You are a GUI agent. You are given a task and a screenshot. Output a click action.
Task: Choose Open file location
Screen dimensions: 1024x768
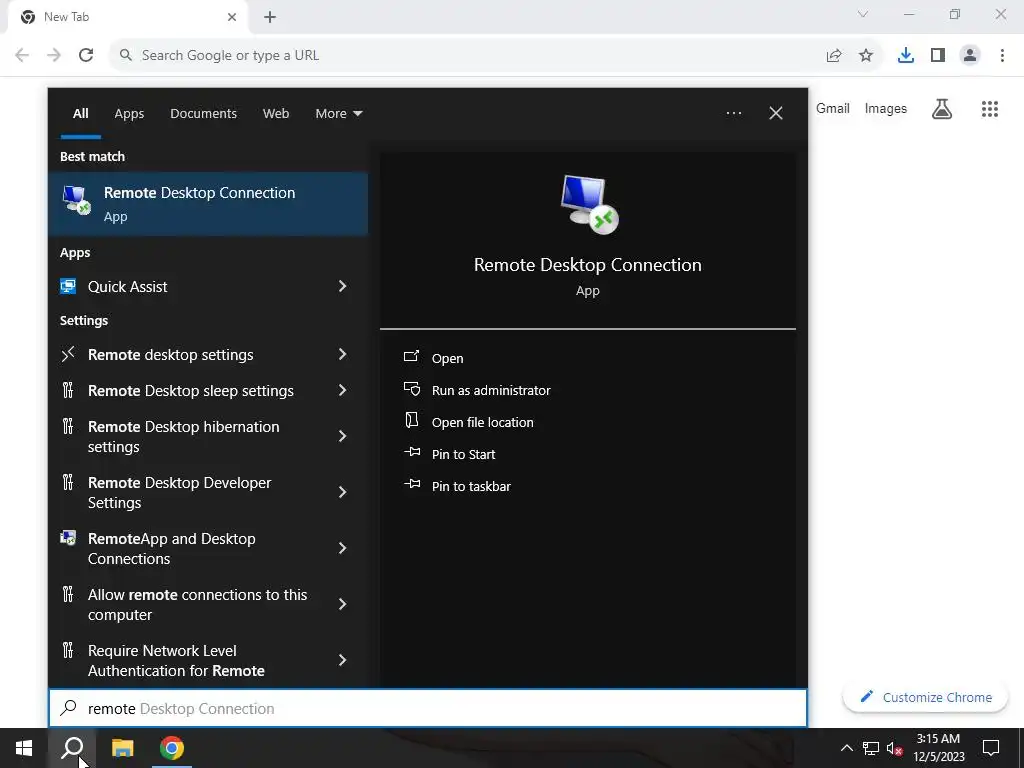pyautogui.click(x=483, y=423)
